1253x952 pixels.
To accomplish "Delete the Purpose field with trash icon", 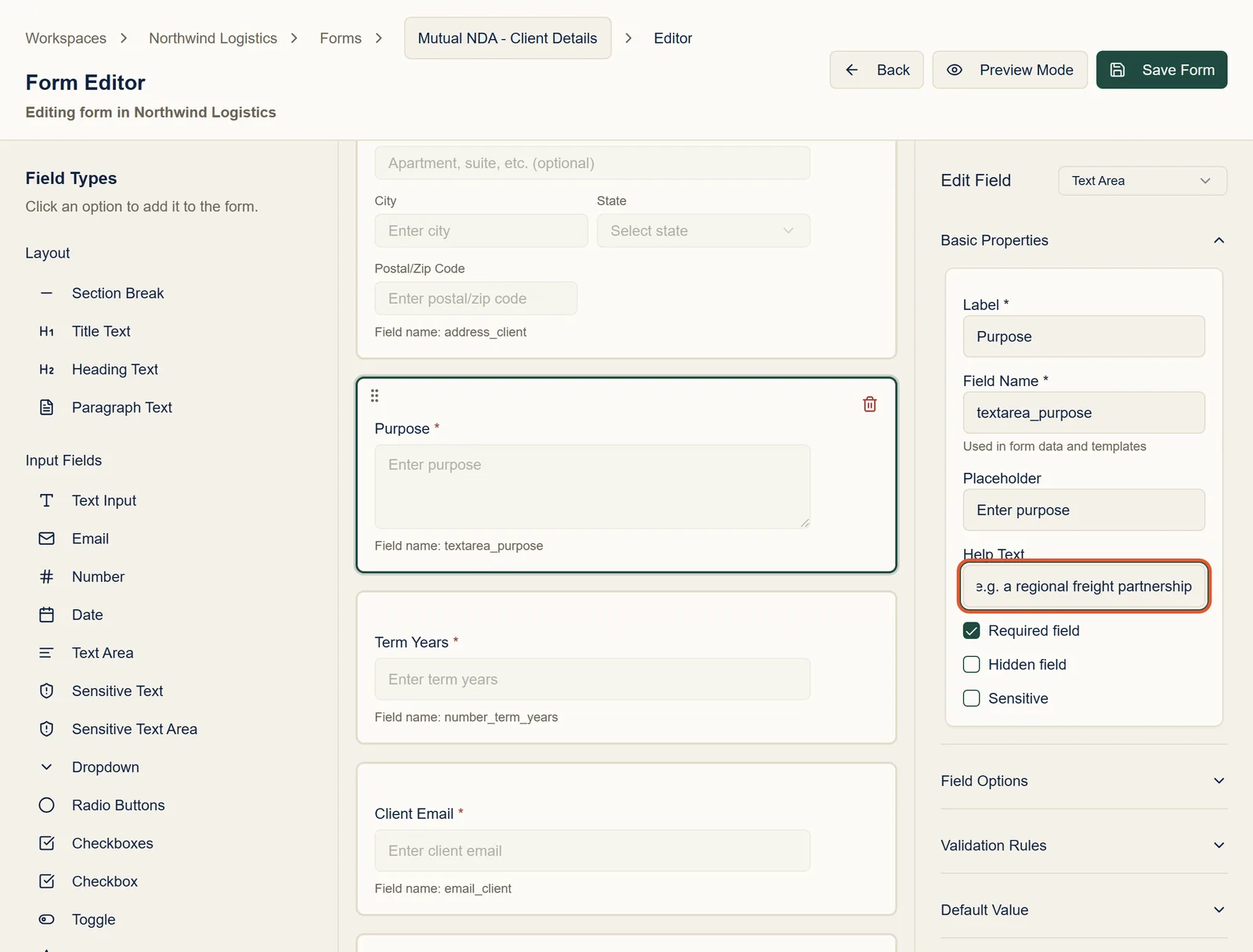I will tap(869, 404).
